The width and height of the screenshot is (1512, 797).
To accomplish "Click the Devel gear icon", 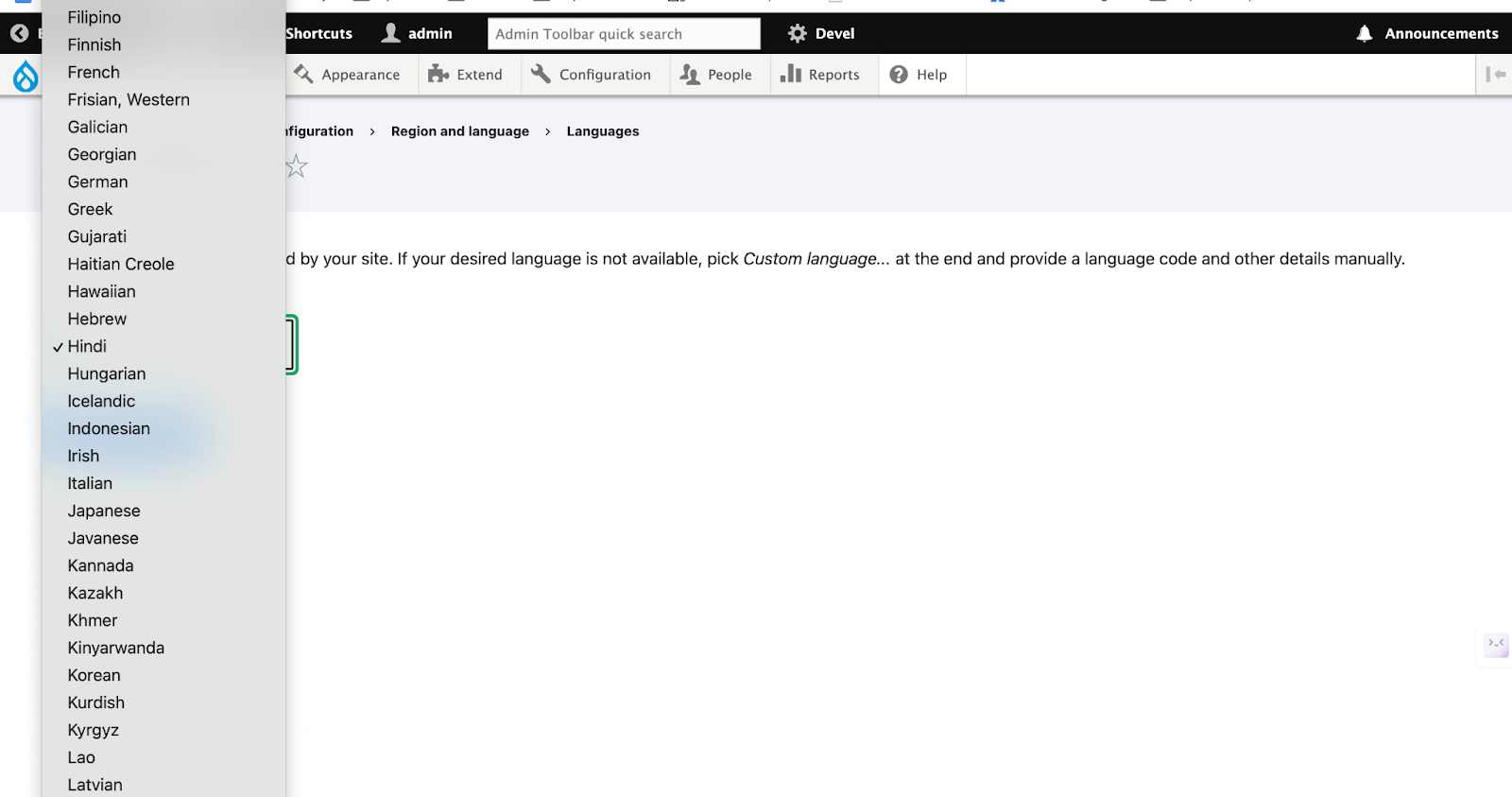I will pos(798,33).
